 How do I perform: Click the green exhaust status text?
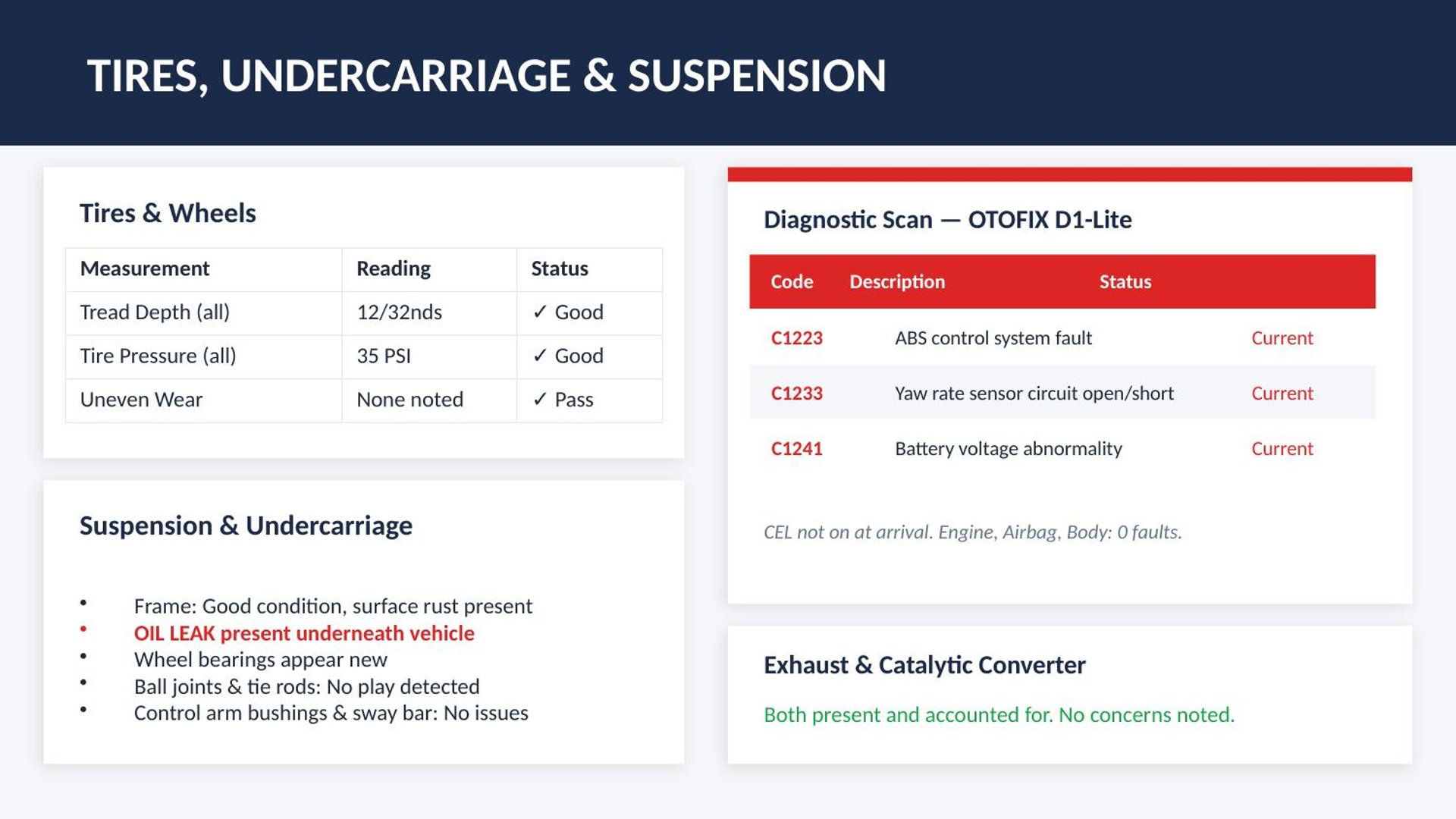point(999,715)
